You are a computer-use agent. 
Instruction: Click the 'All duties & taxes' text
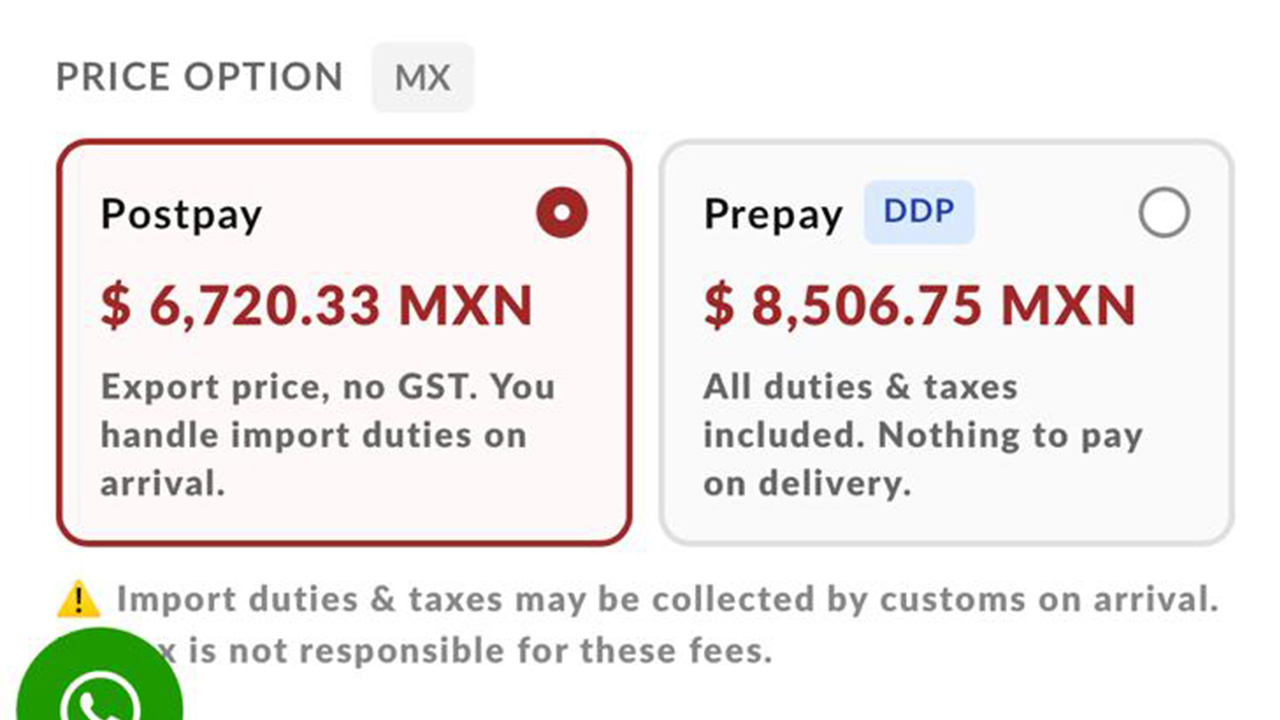(860, 387)
